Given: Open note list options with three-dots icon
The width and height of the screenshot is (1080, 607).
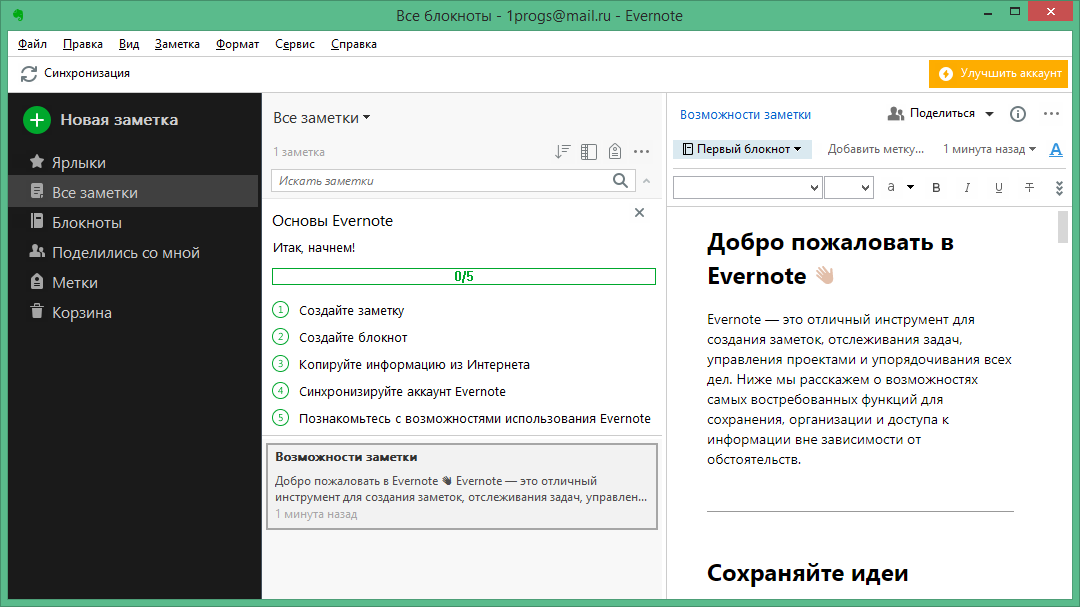Looking at the screenshot, I should [642, 151].
